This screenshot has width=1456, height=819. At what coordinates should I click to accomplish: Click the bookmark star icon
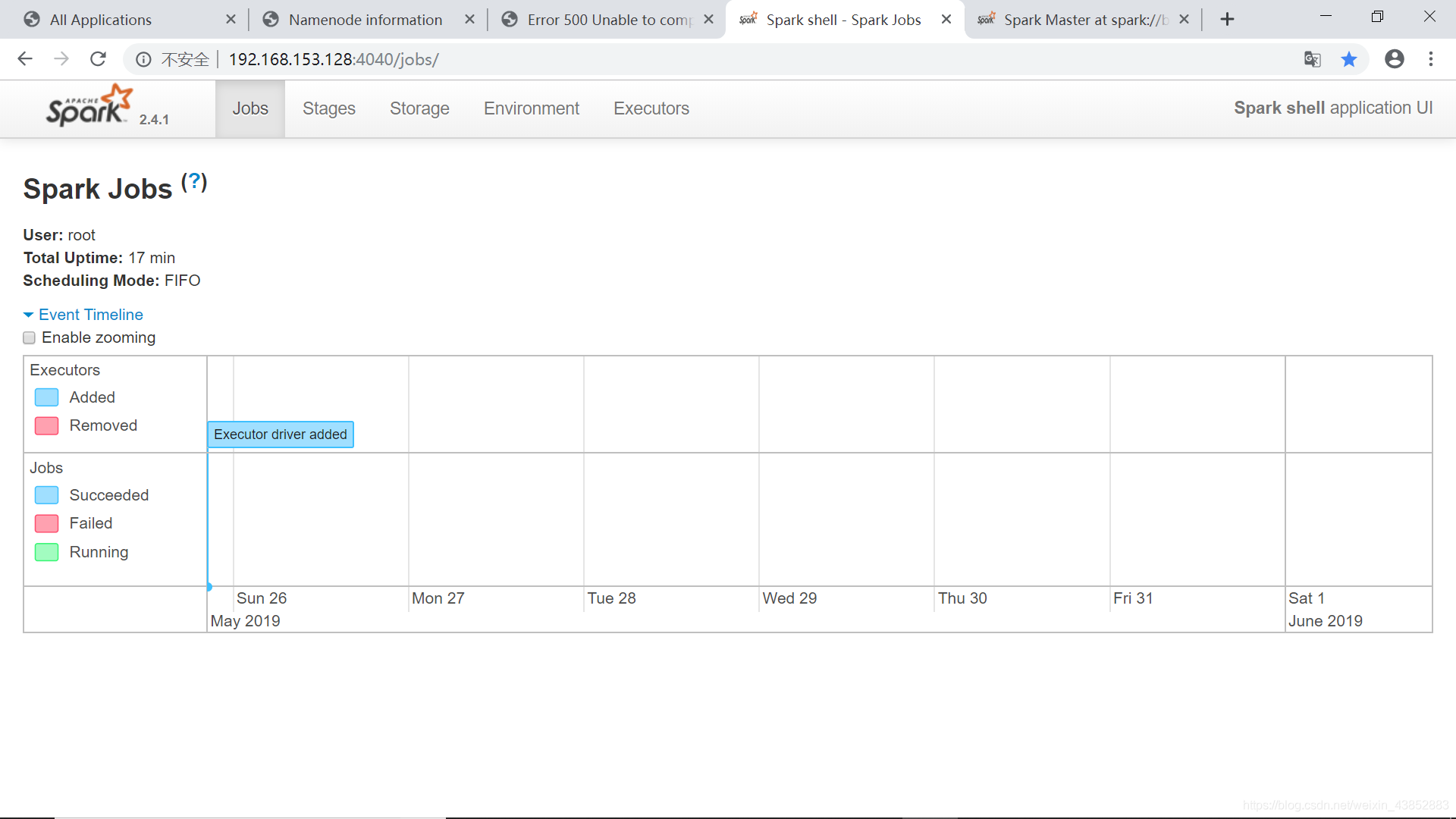pos(1349,59)
